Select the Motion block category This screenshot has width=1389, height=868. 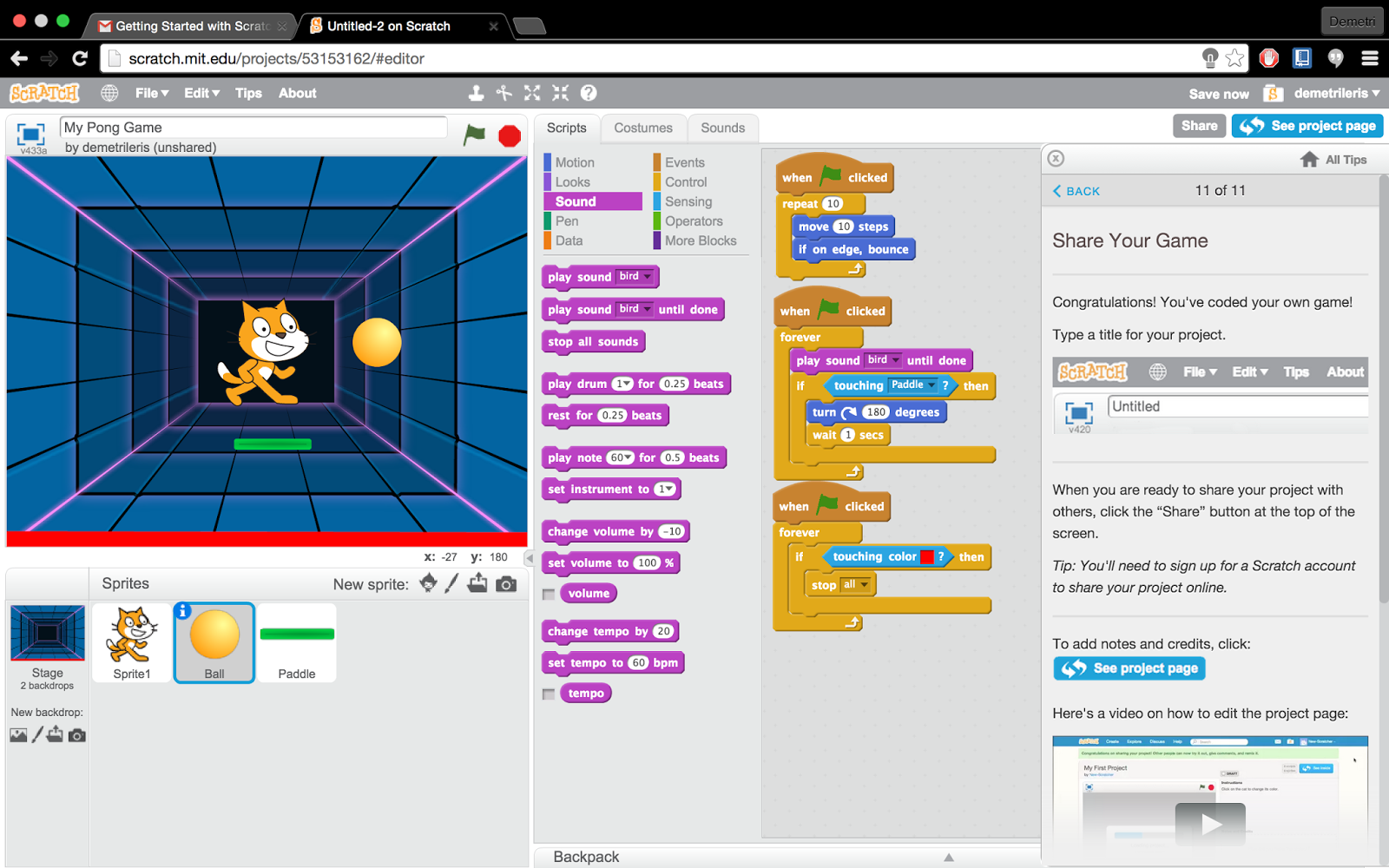pos(575,162)
